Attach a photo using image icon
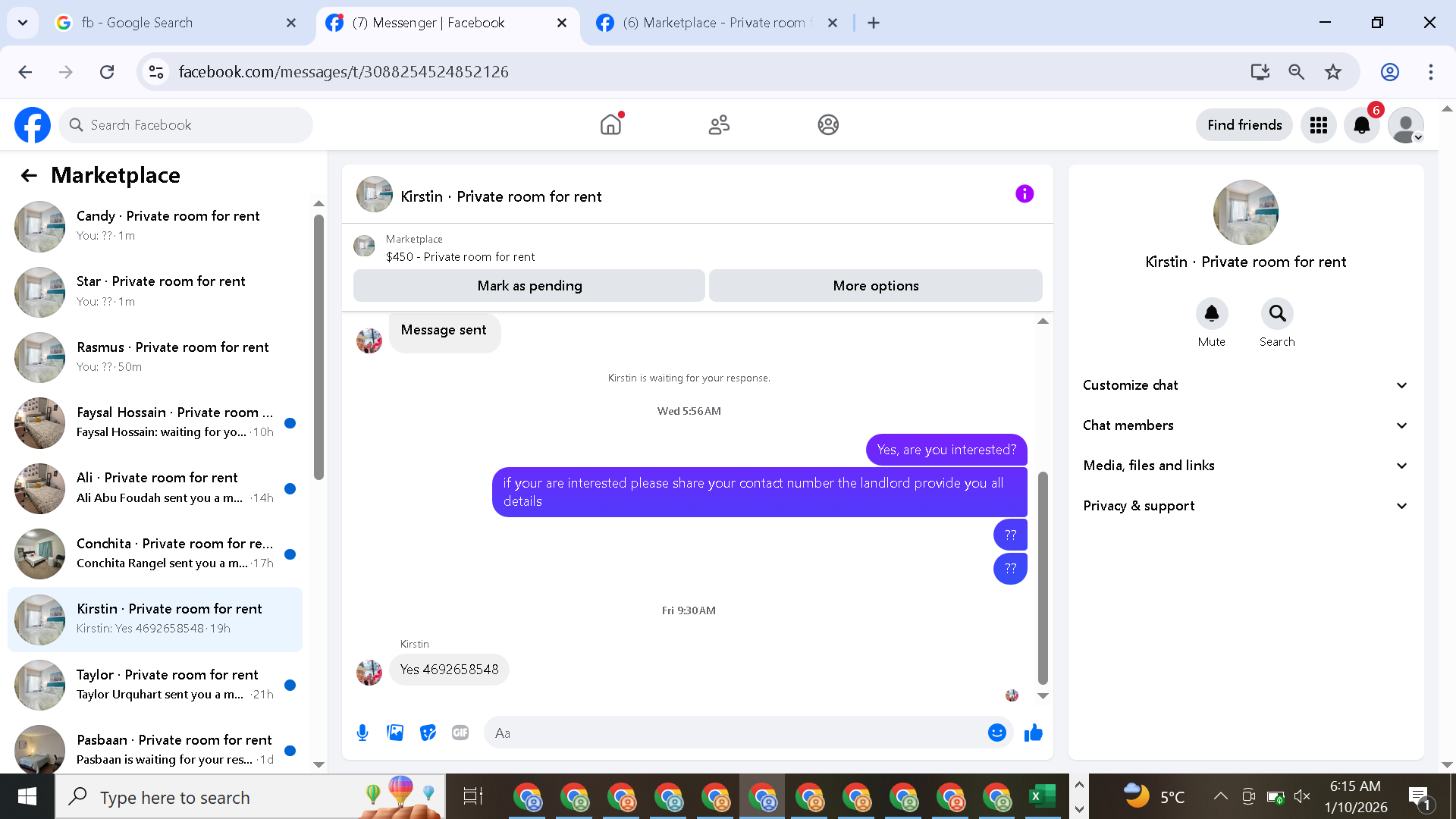 pyautogui.click(x=395, y=733)
